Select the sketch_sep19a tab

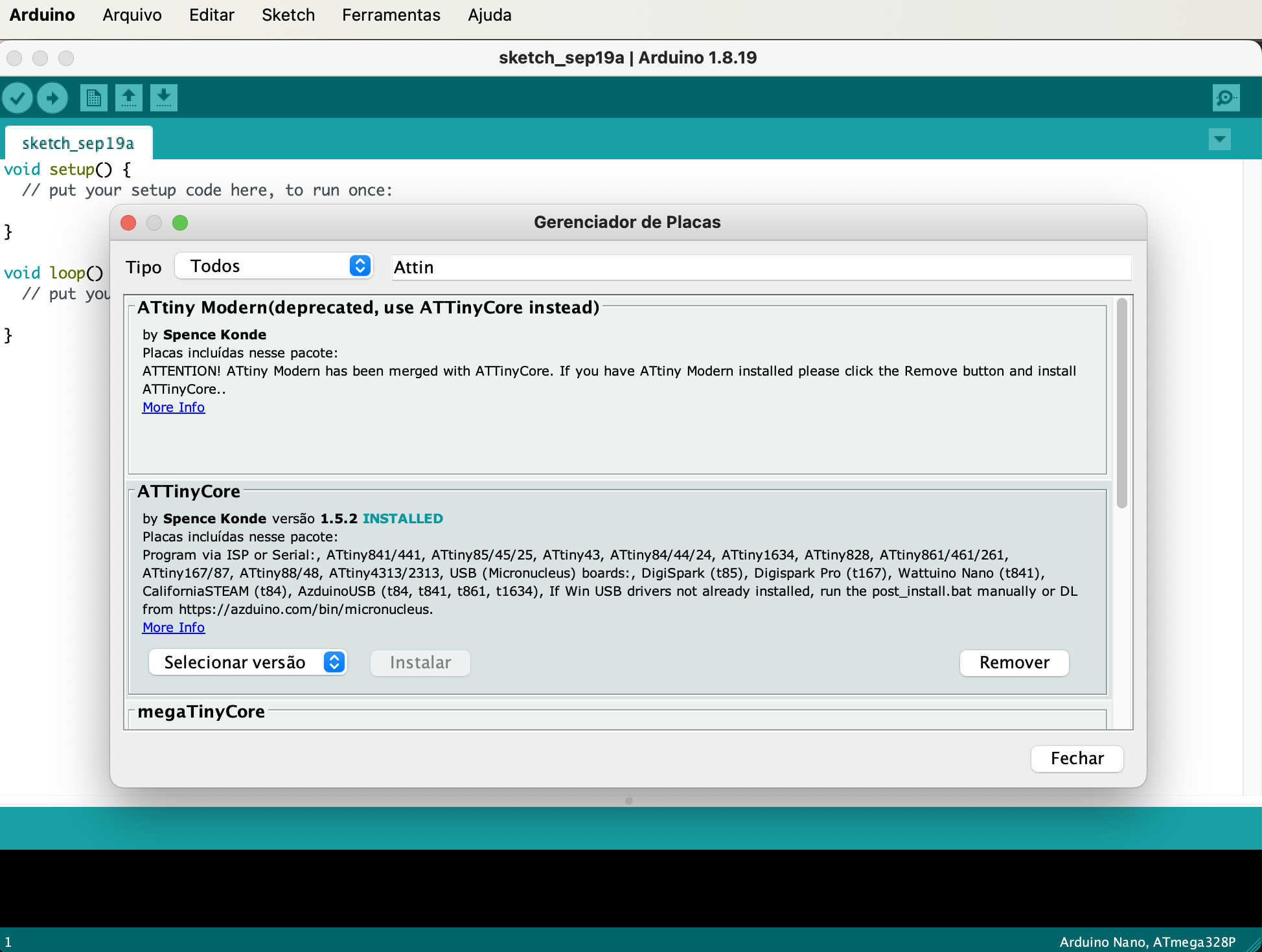point(78,143)
